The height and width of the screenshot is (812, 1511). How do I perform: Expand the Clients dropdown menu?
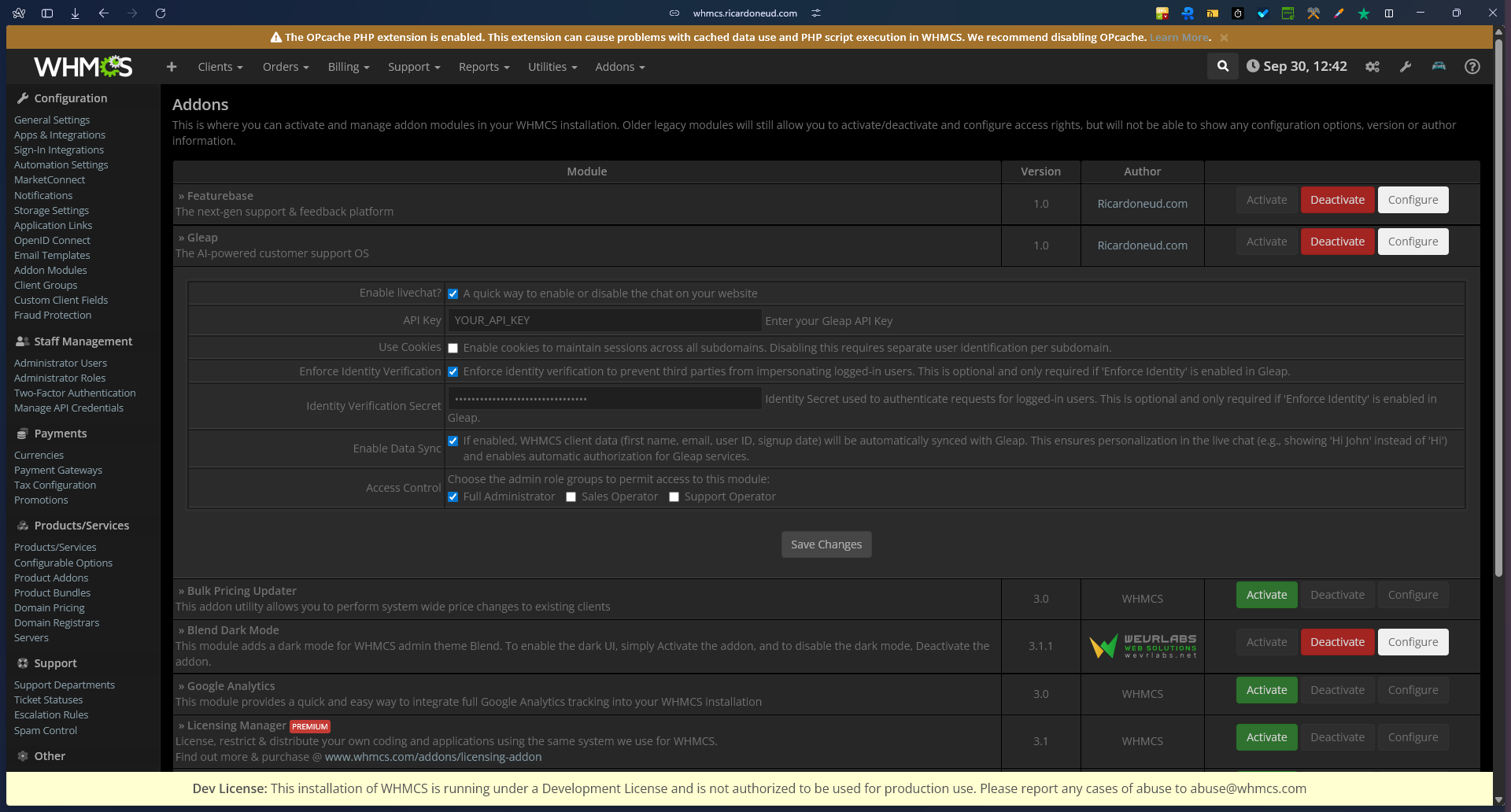click(220, 67)
